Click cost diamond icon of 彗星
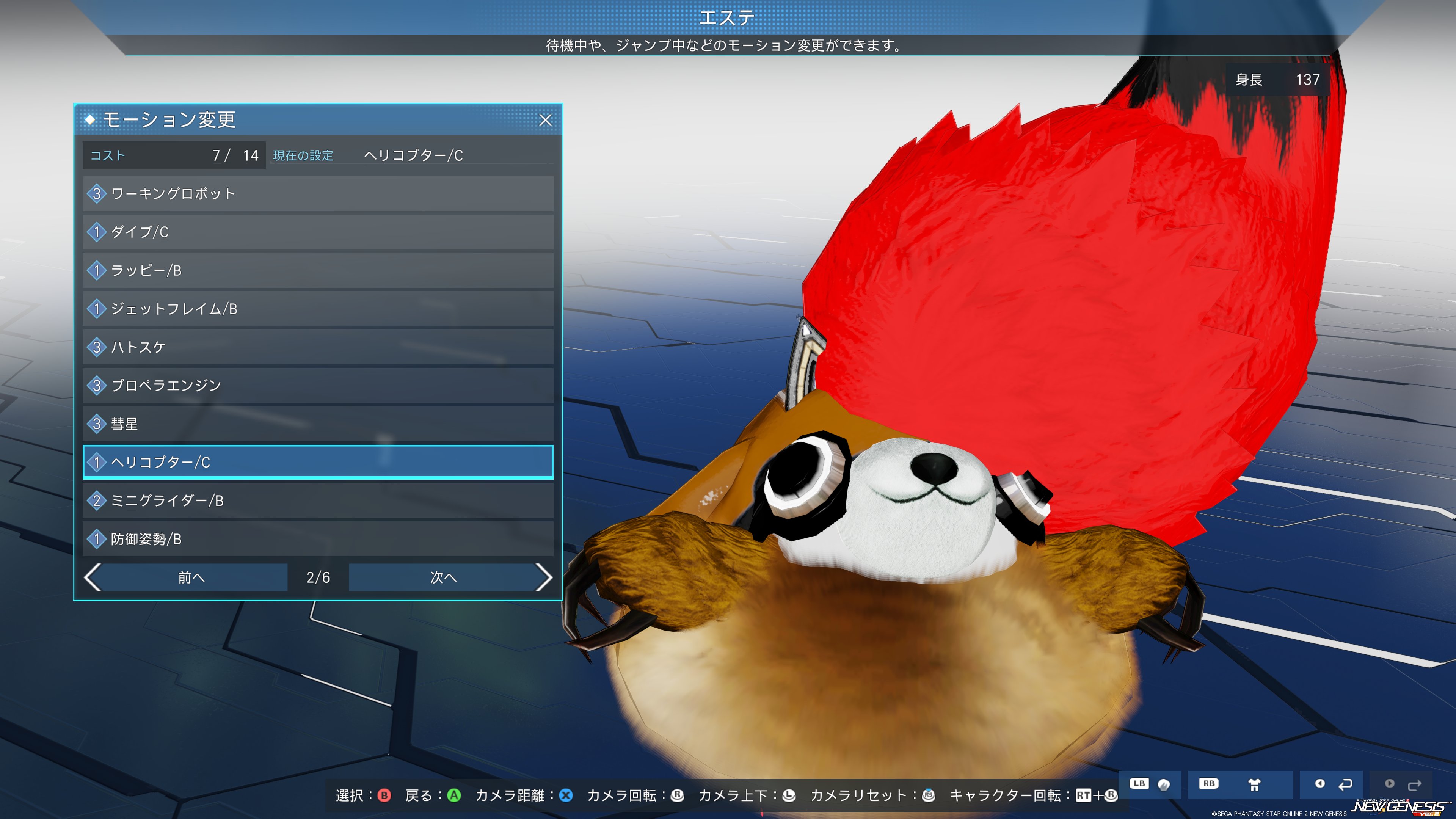 point(97,424)
